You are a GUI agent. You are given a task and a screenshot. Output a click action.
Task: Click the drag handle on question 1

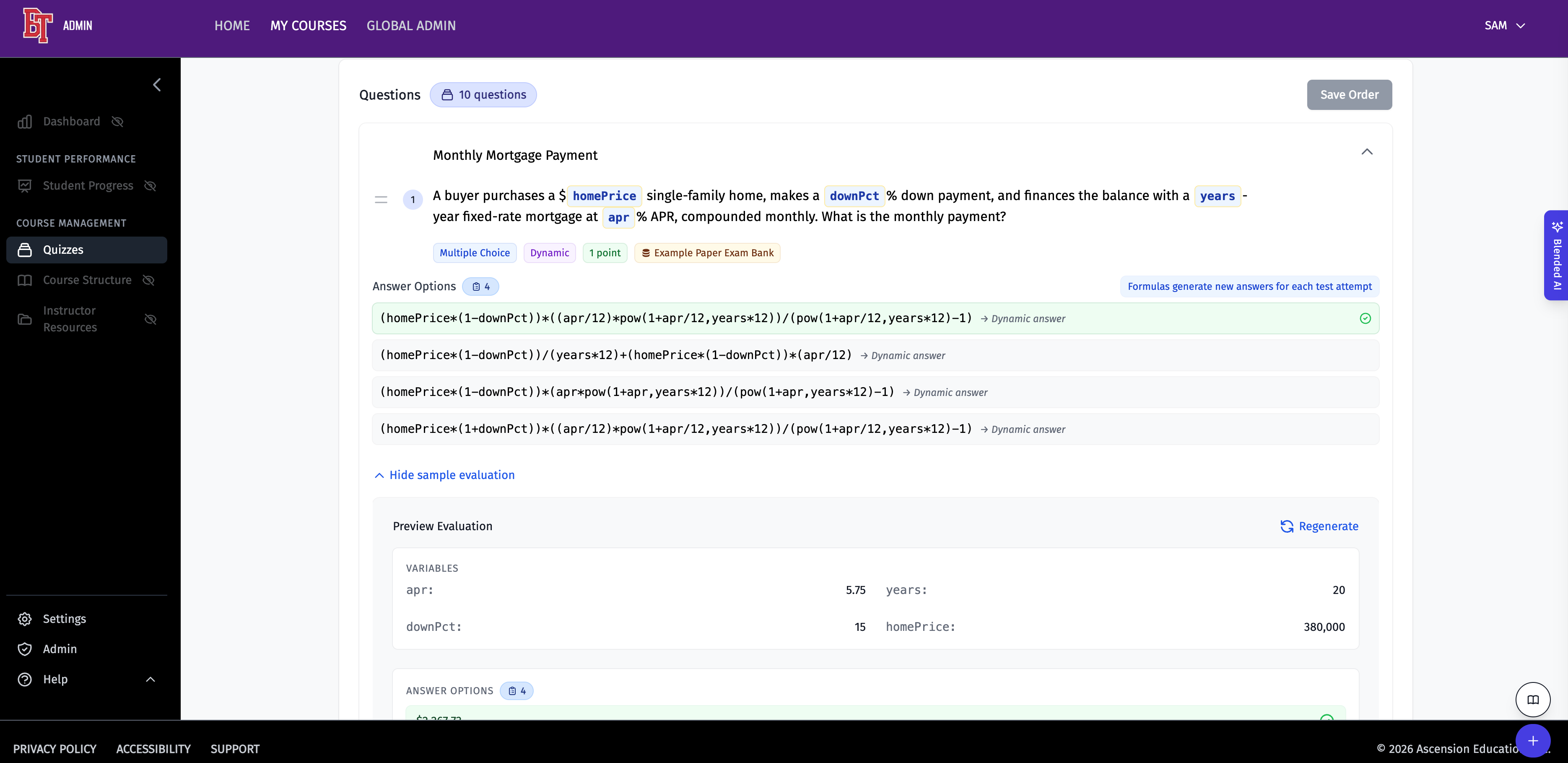point(381,200)
